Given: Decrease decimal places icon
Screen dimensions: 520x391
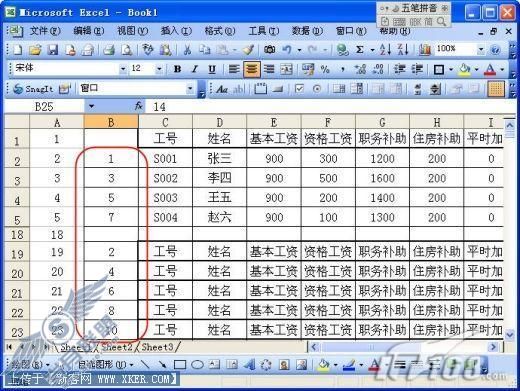Looking at the screenshot, I should click(378, 69).
